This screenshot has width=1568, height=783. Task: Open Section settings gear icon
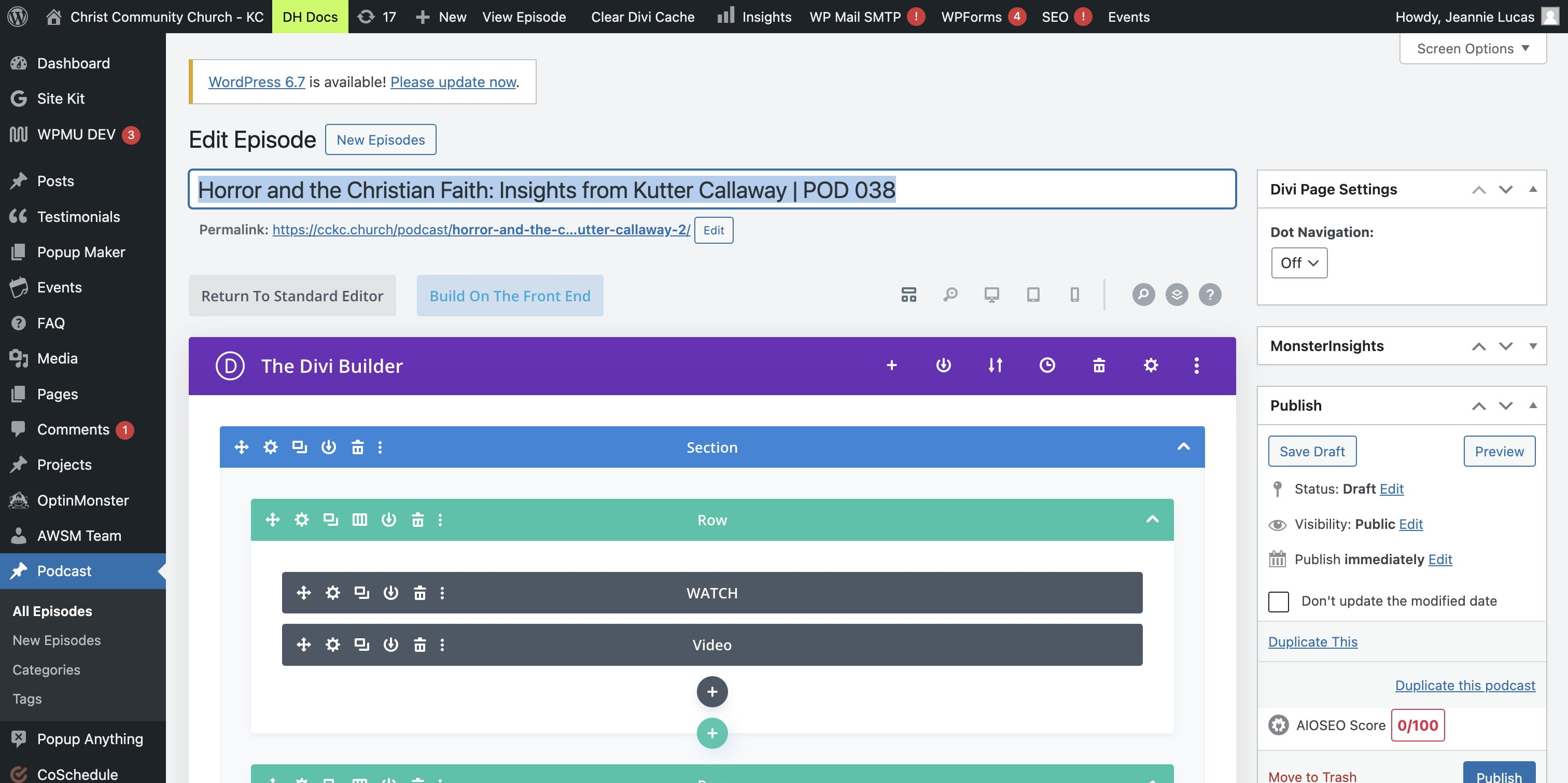tap(270, 448)
